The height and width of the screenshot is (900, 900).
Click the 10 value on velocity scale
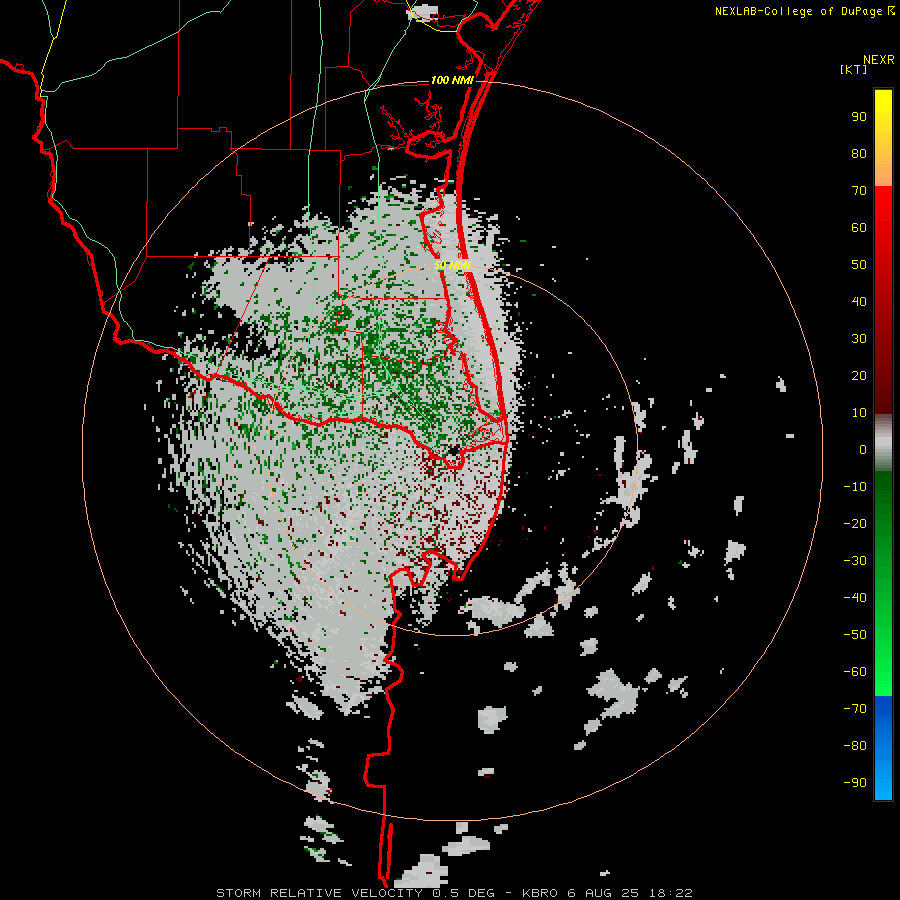click(x=859, y=413)
